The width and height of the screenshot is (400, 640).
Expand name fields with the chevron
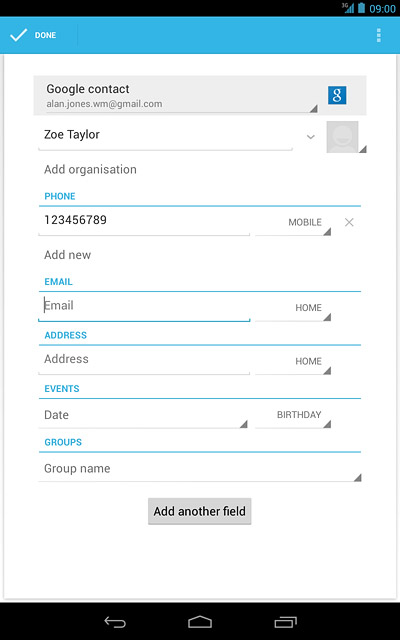(311, 137)
